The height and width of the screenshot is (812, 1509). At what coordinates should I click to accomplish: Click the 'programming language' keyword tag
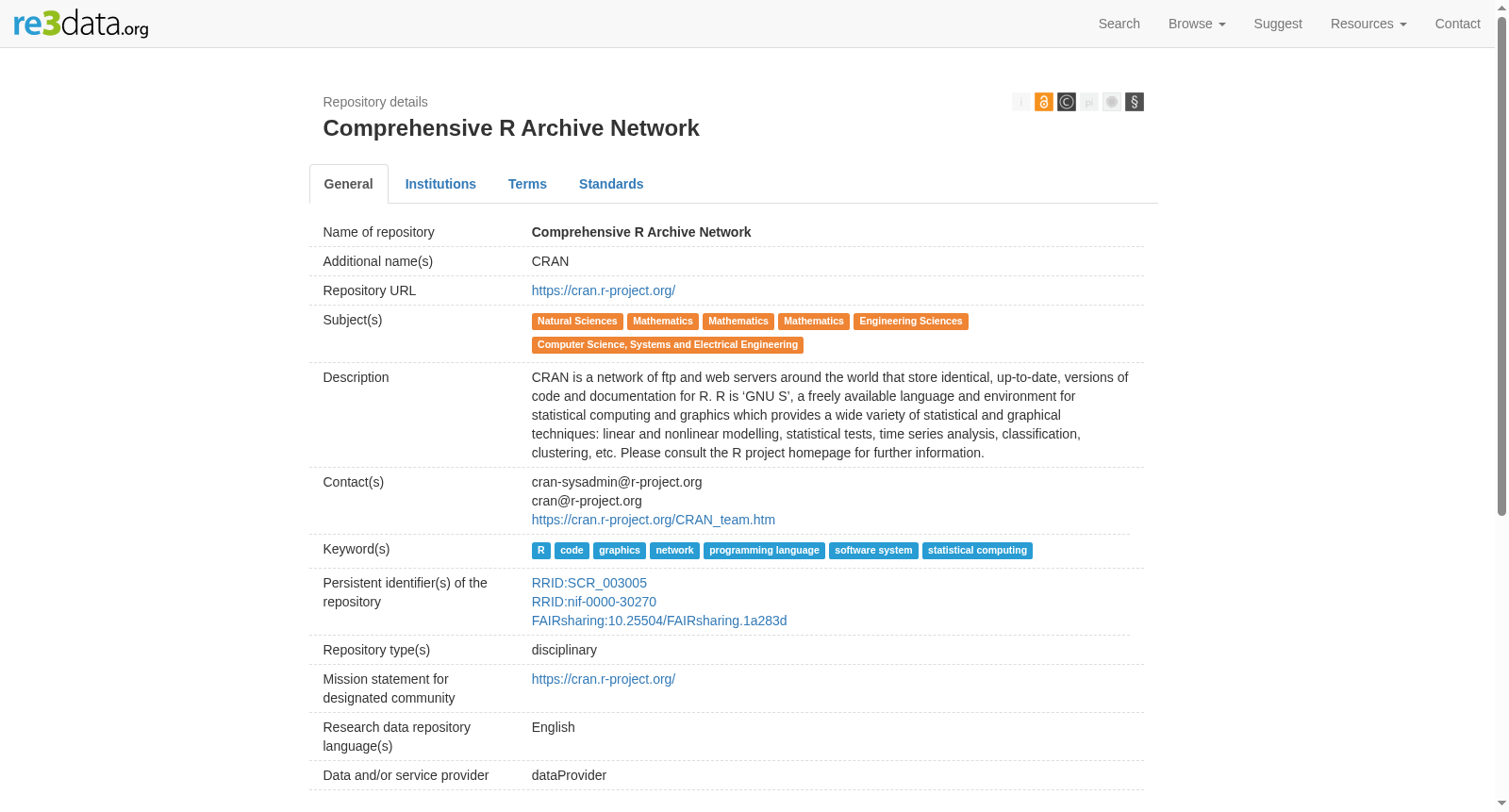coord(764,551)
